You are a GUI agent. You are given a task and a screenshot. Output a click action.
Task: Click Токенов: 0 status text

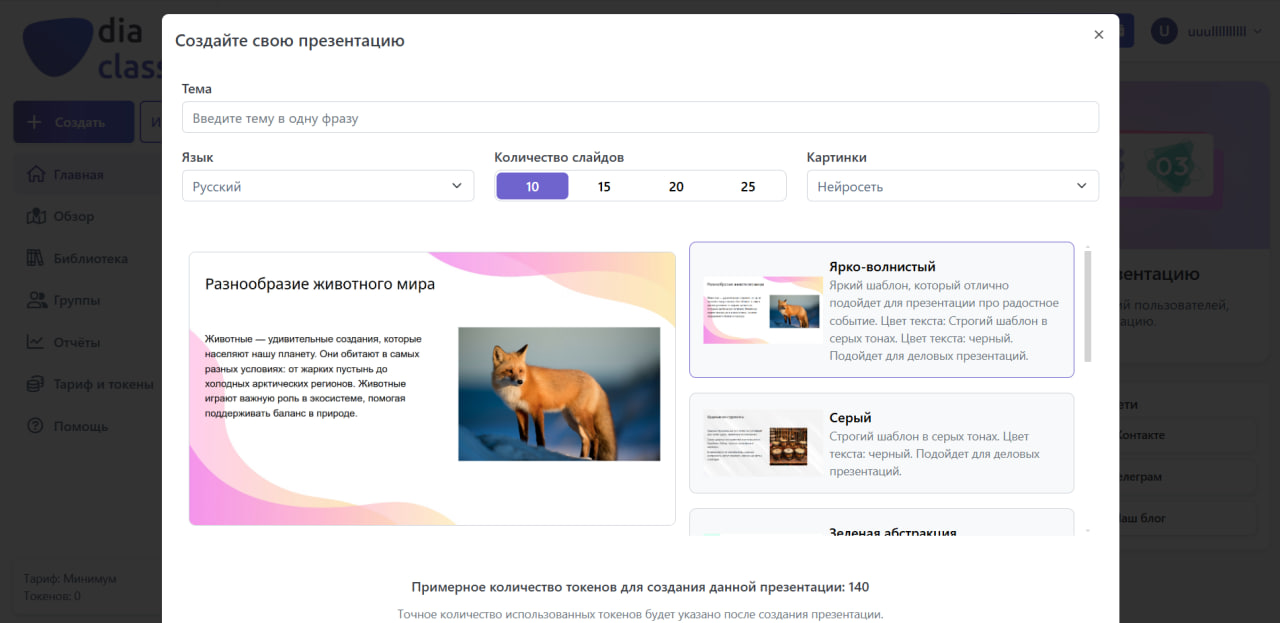(53, 596)
